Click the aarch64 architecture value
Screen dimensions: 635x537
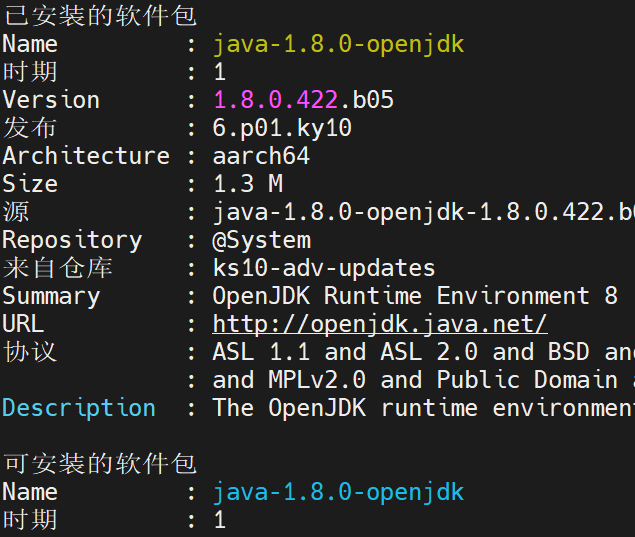click(x=261, y=156)
